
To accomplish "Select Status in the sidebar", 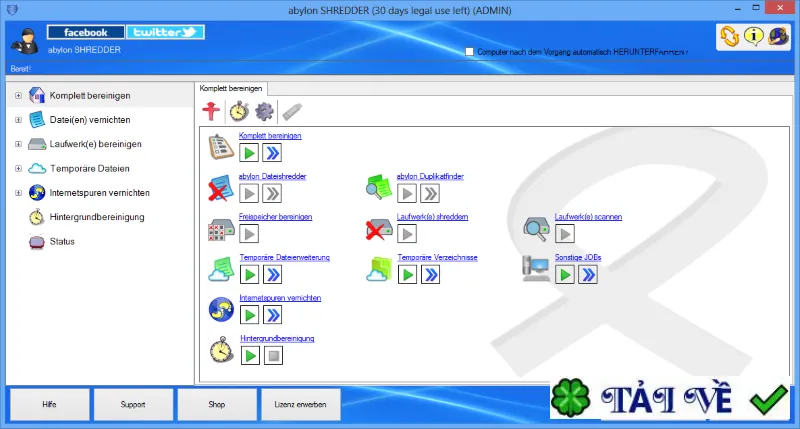I will point(62,241).
